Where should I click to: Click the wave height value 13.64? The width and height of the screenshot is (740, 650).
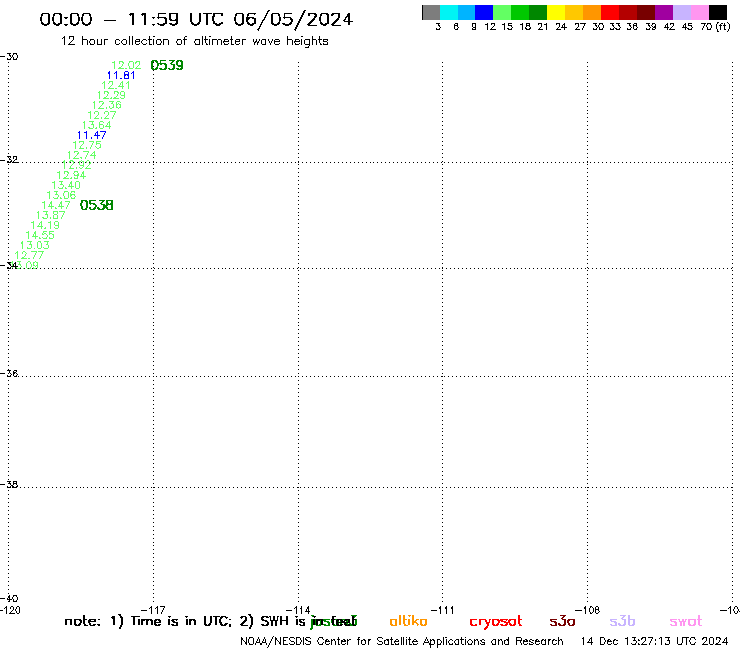click(97, 125)
